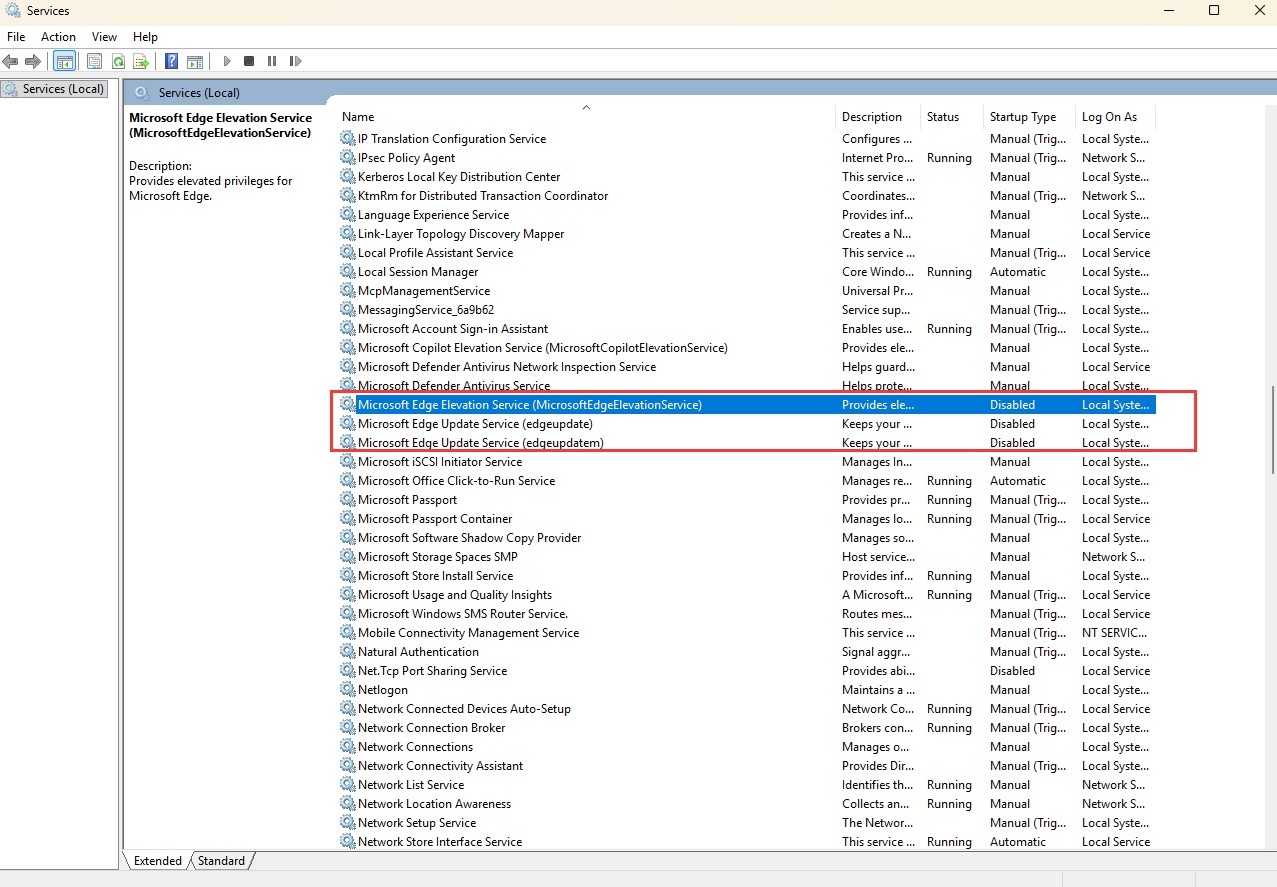Click gear icon beside Netlogon
1277x887 pixels.
[x=348, y=690]
